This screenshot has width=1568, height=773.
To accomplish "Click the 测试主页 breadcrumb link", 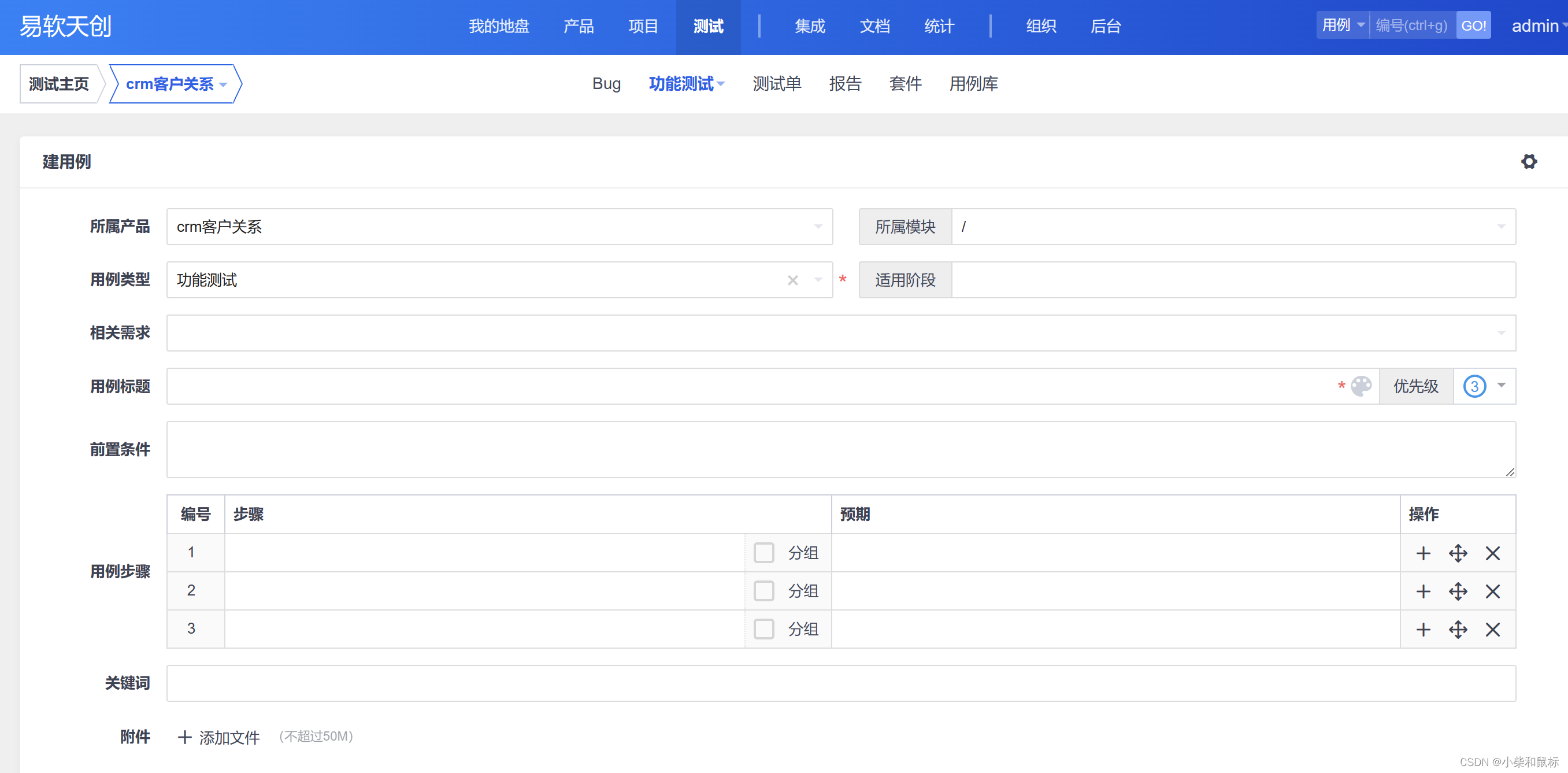I will [x=58, y=84].
